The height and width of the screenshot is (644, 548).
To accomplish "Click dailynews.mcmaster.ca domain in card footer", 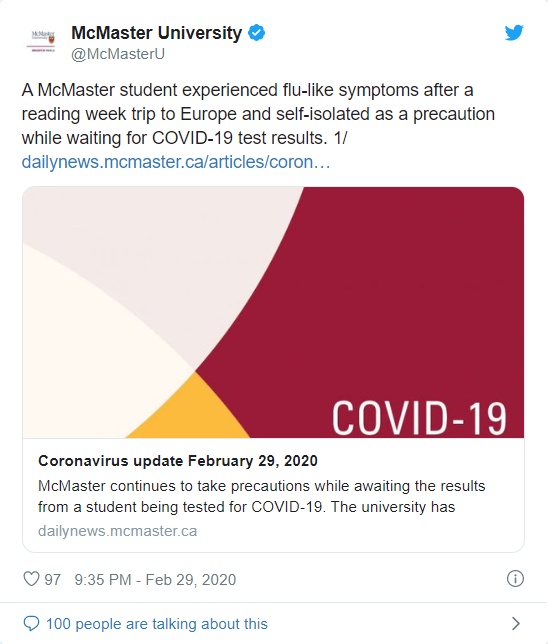I will pos(117,531).
